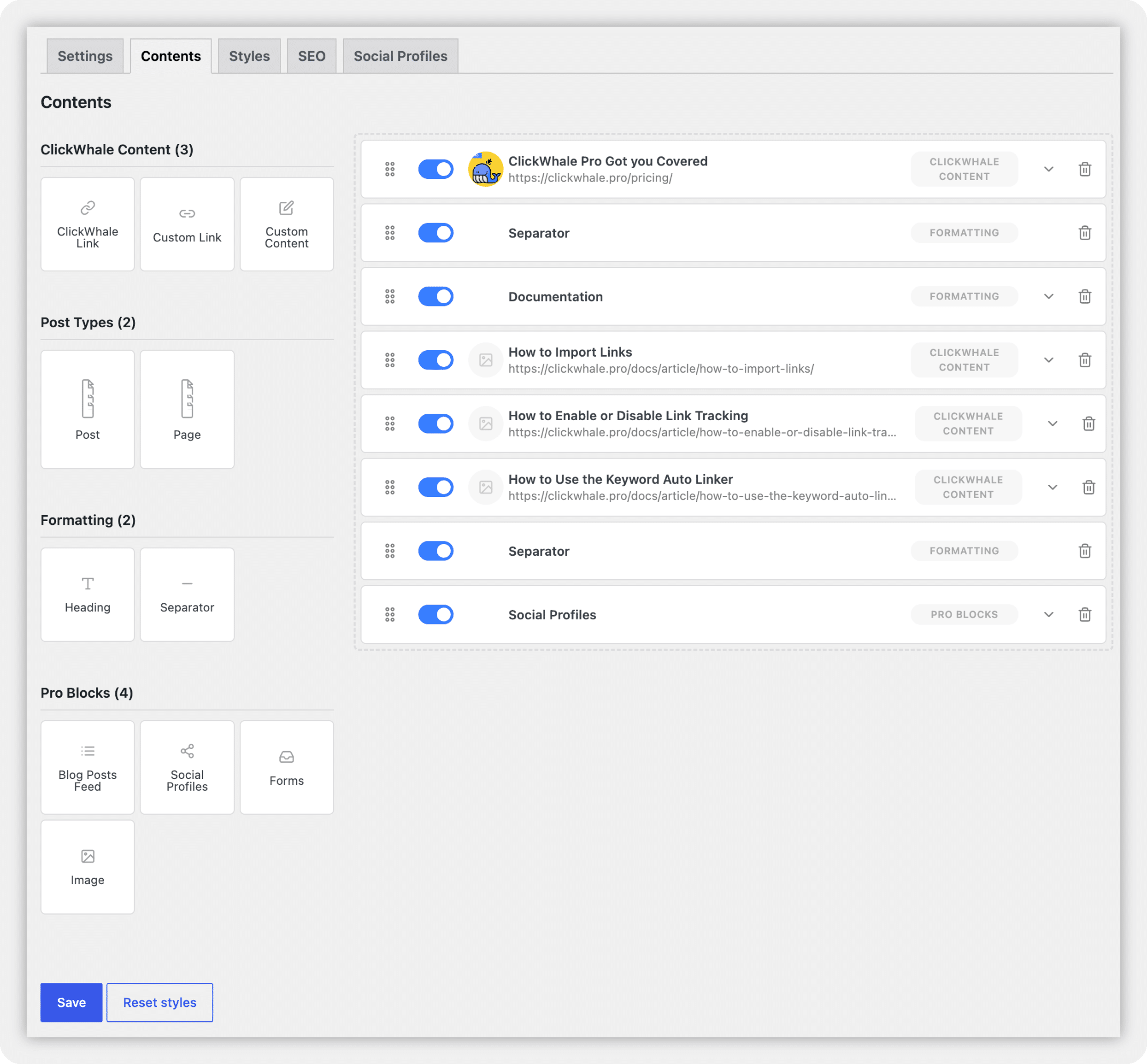Add a Custom Content block
Image resolution: width=1147 pixels, height=1064 pixels.
(287, 224)
